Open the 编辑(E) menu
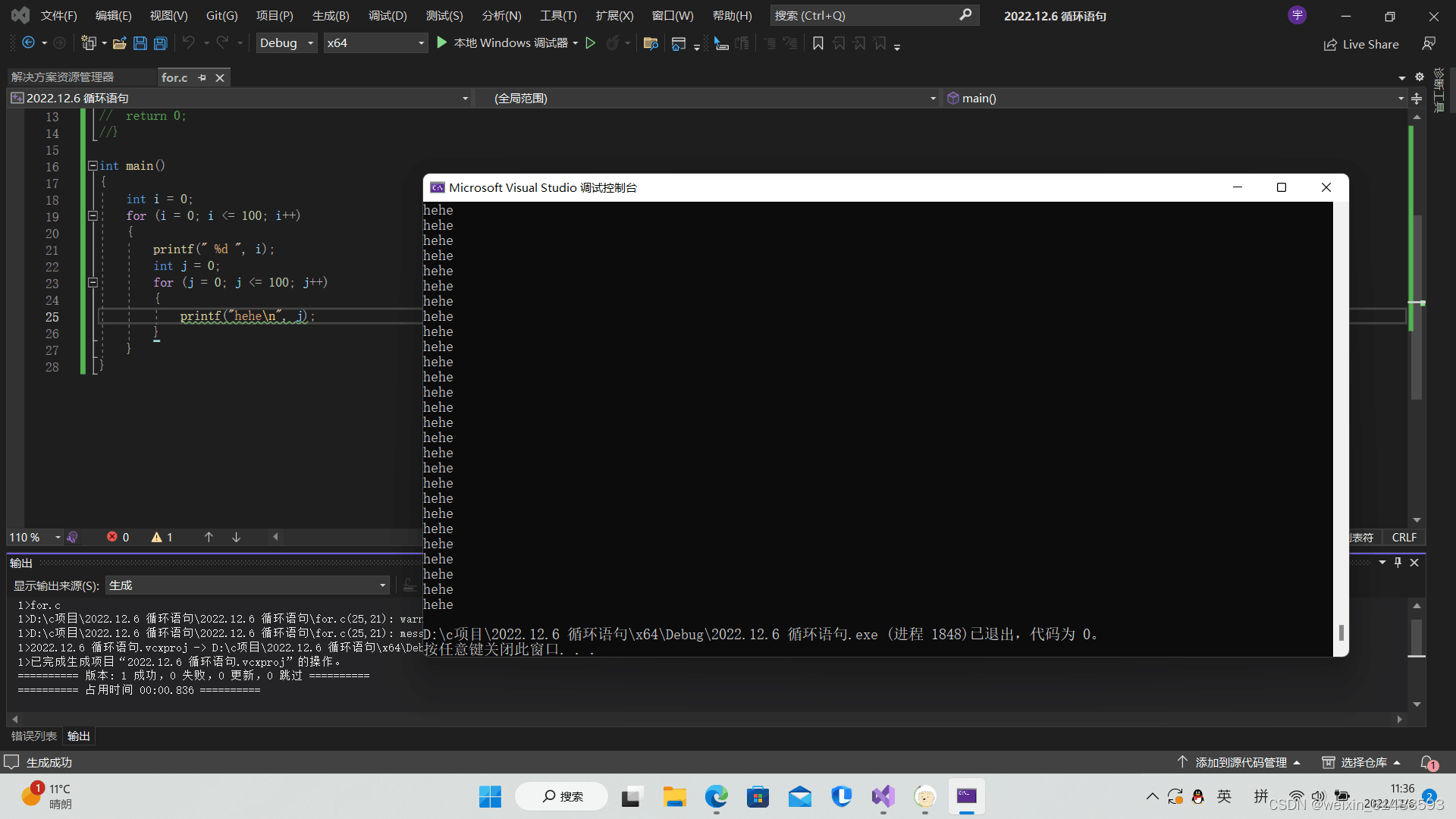Viewport: 1456px width, 819px height. pyautogui.click(x=114, y=15)
